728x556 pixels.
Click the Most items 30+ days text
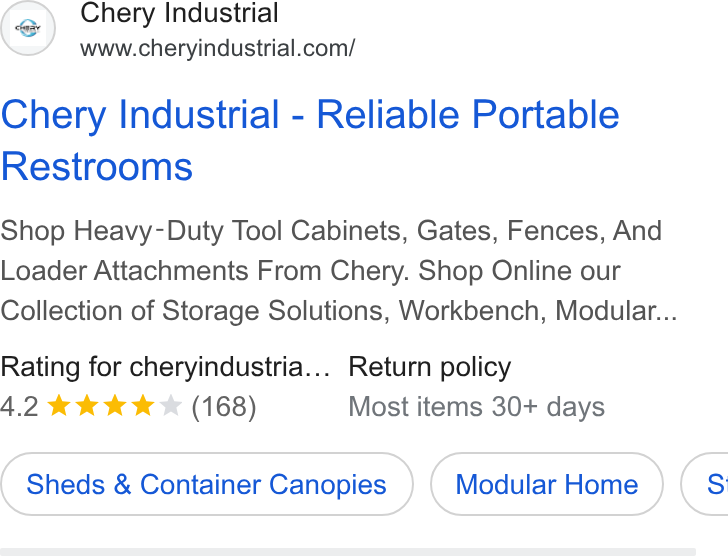476,407
